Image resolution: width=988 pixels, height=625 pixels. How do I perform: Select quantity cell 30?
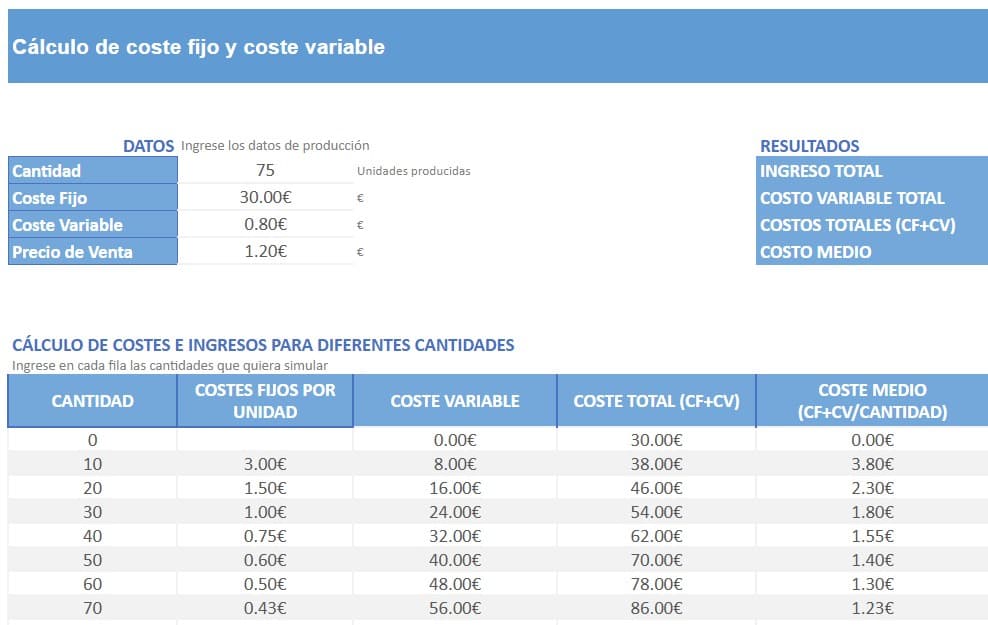[93, 512]
